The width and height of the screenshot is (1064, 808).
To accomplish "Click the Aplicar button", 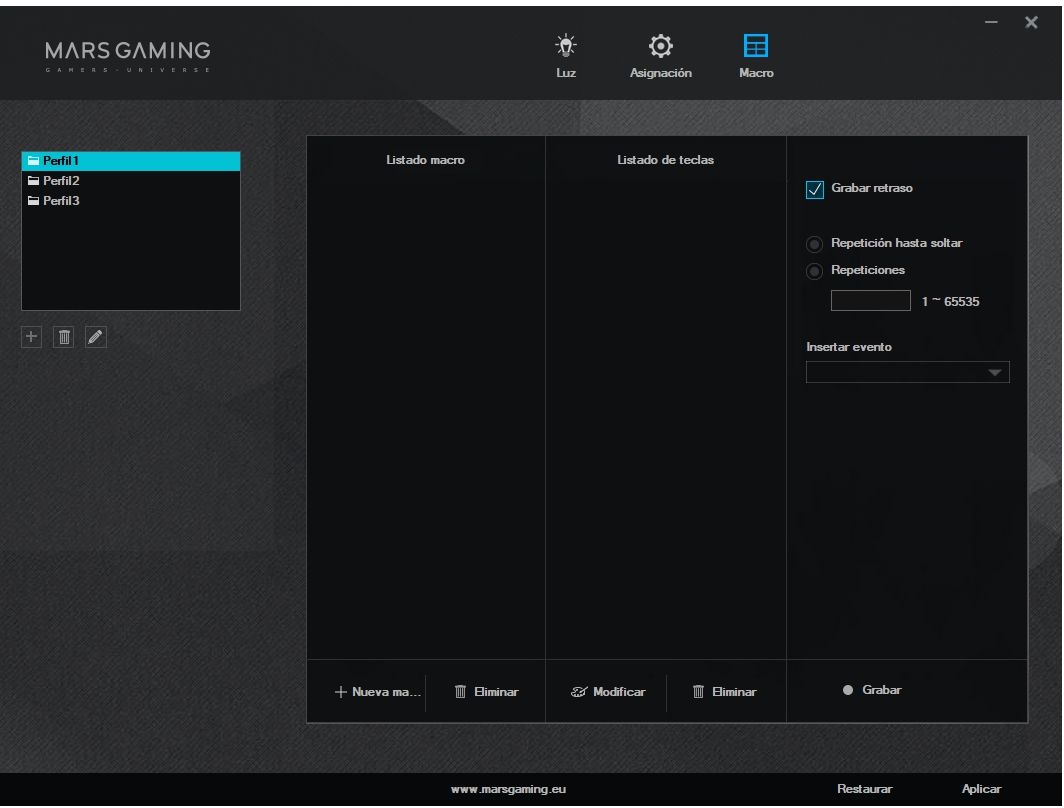I will [981, 789].
